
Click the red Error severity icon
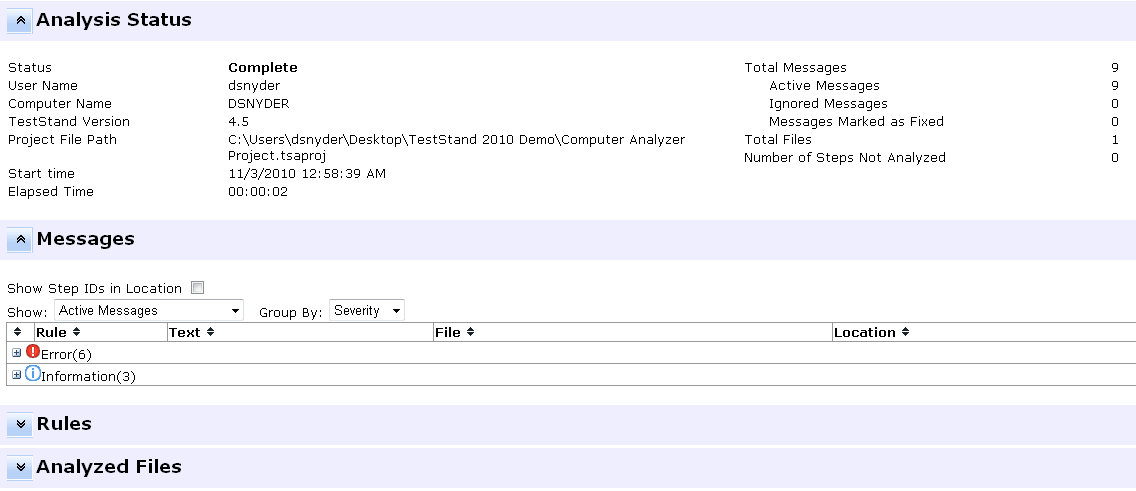32,352
